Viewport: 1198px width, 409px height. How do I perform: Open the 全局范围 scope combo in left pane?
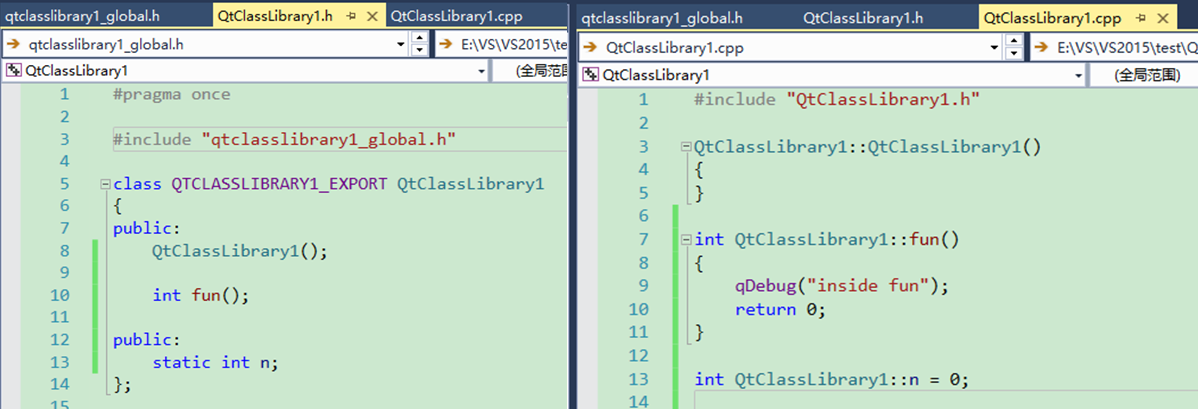(x=531, y=71)
